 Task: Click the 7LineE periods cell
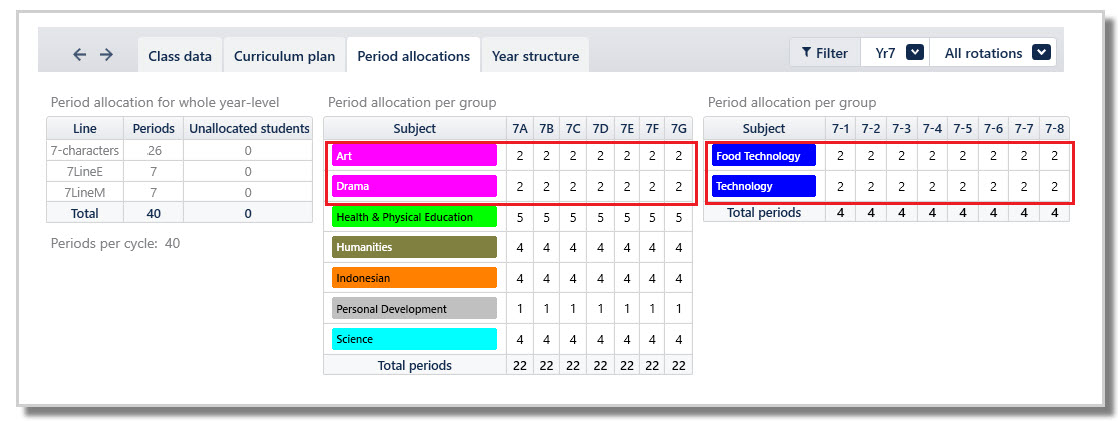coord(153,171)
